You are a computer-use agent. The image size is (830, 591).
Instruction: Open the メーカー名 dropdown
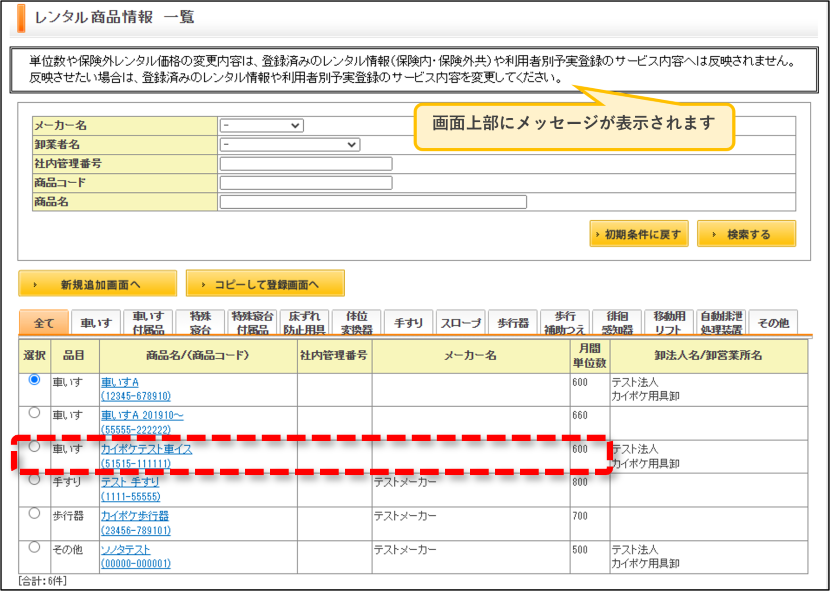tap(261, 126)
